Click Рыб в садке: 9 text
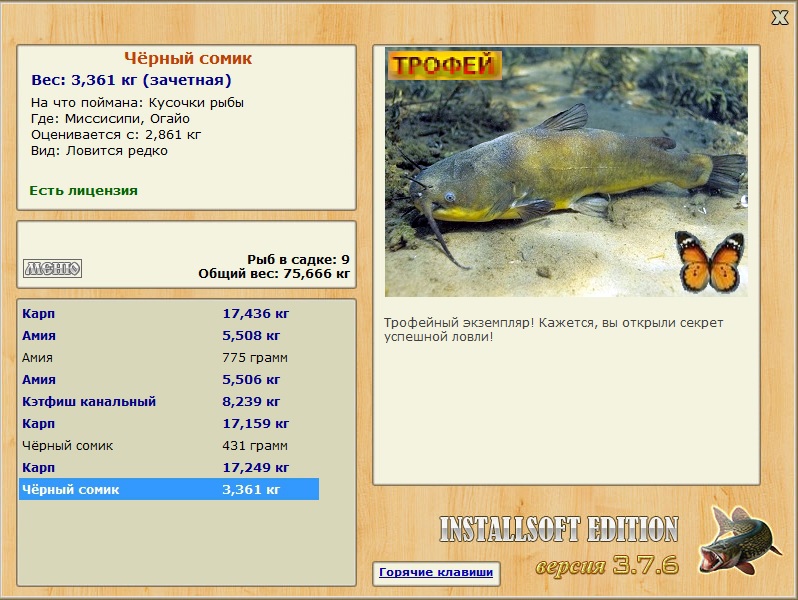Image resolution: width=798 pixels, height=600 pixels. click(298, 260)
